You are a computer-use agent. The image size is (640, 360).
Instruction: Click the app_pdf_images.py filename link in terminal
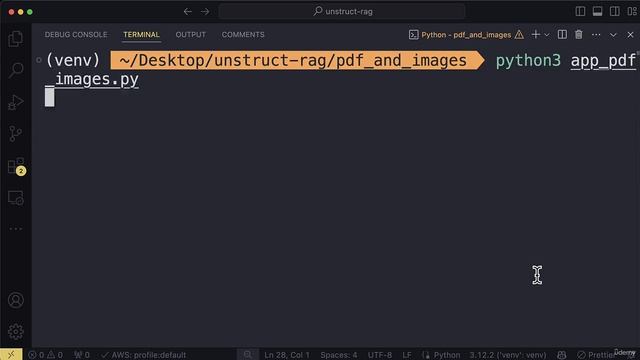tap(603, 61)
